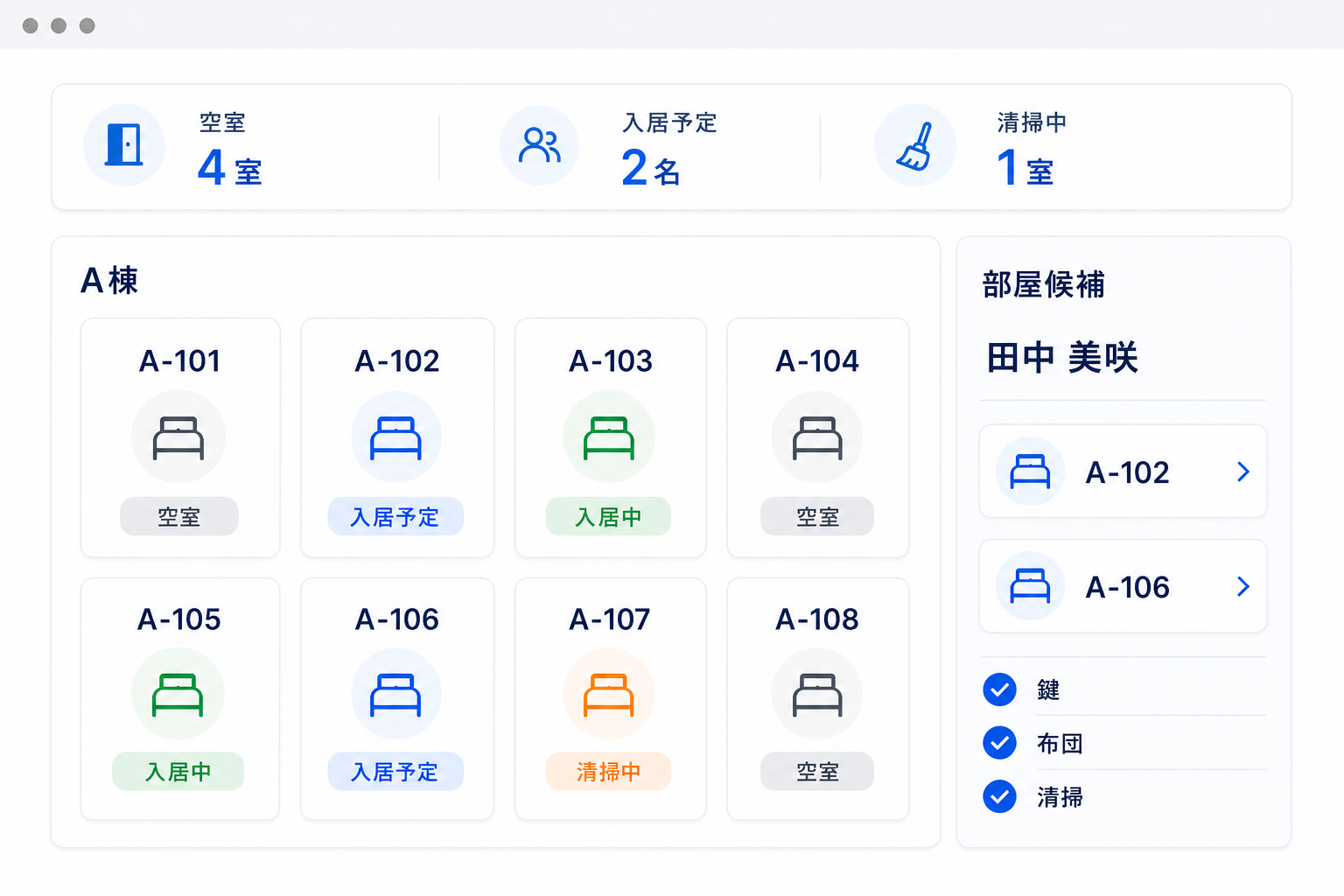The height and width of the screenshot is (896, 1344).
Task: Click the A-108 room number heading
Action: pos(817,619)
